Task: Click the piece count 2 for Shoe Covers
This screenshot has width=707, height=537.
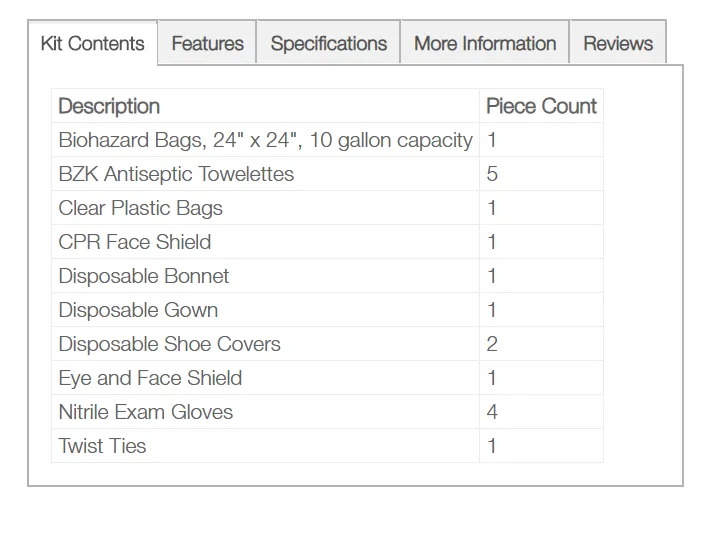Action: pyautogui.click(x=492, y=344)
